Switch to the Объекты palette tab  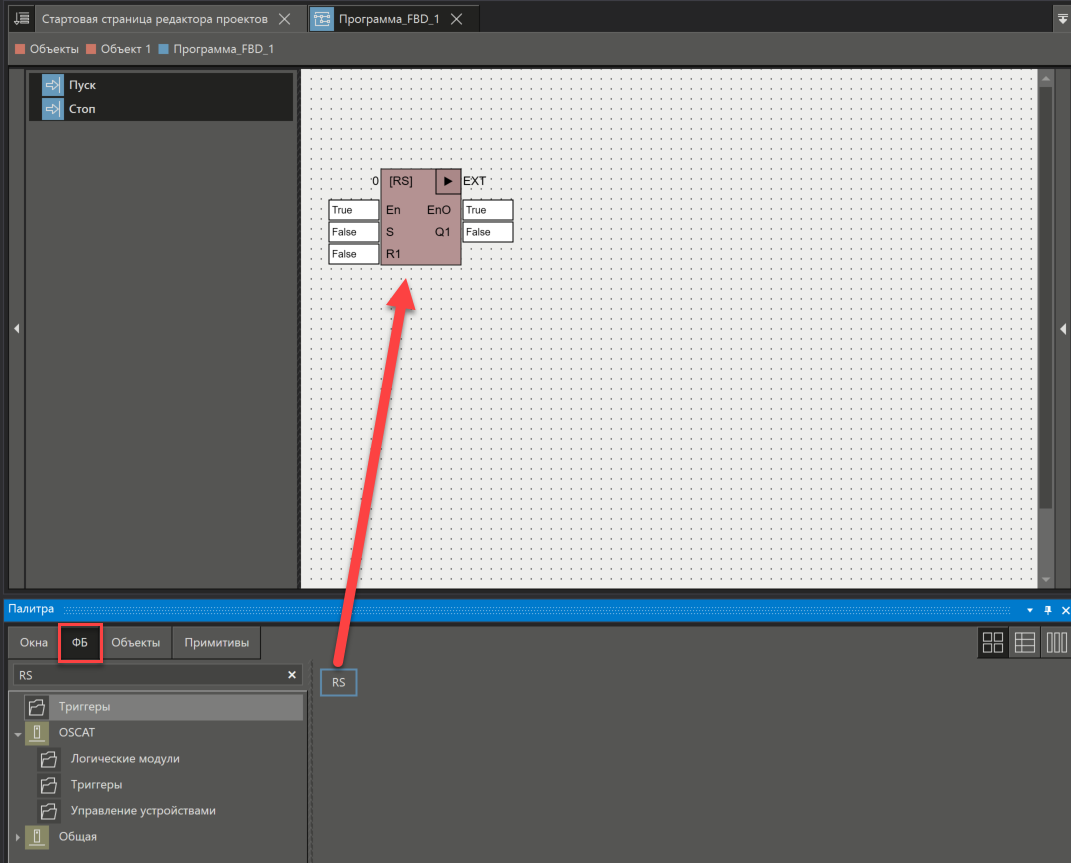click(x=135, y=643)
